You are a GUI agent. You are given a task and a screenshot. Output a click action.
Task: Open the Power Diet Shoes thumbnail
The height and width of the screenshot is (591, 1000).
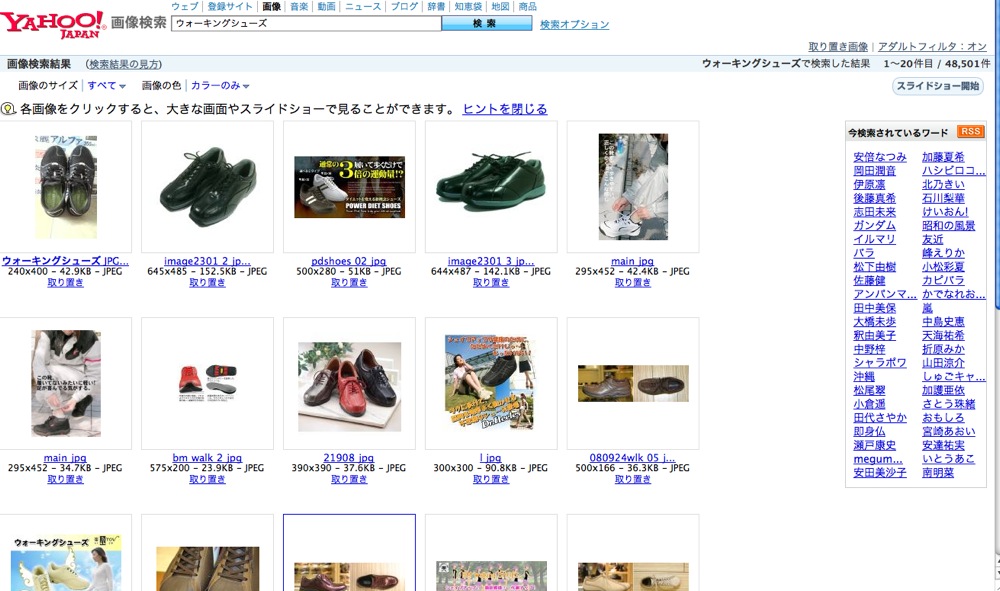click(x=349, y=187)
